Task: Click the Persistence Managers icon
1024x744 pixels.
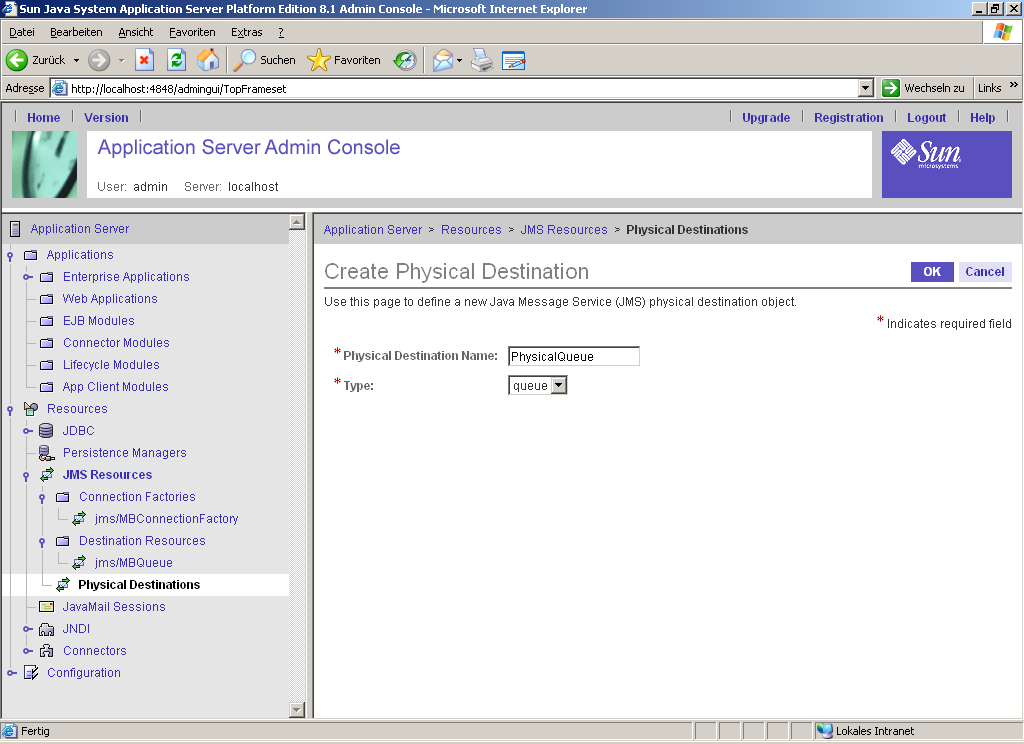Action: click(x=46, y=453)
